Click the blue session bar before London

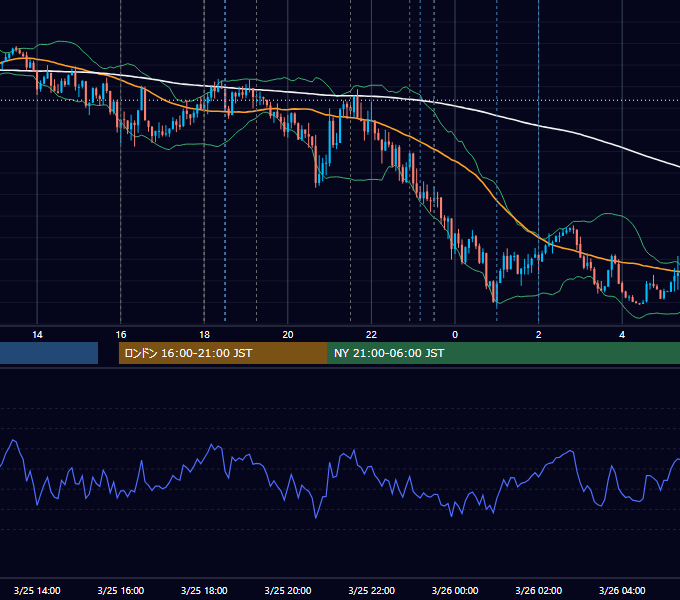49,353
